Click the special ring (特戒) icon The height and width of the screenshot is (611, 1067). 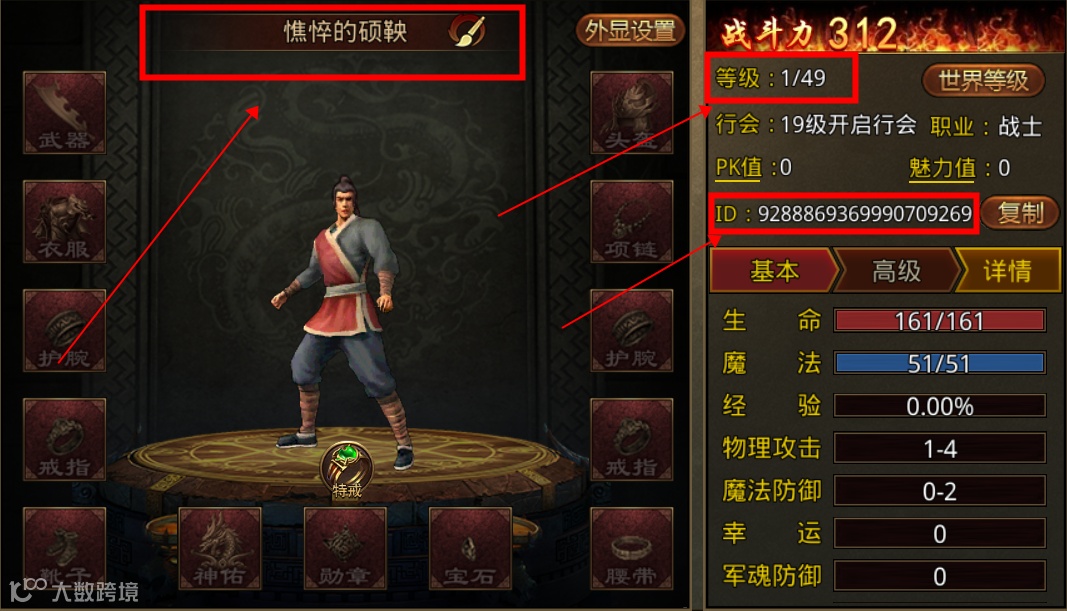(x=346, y=470)
